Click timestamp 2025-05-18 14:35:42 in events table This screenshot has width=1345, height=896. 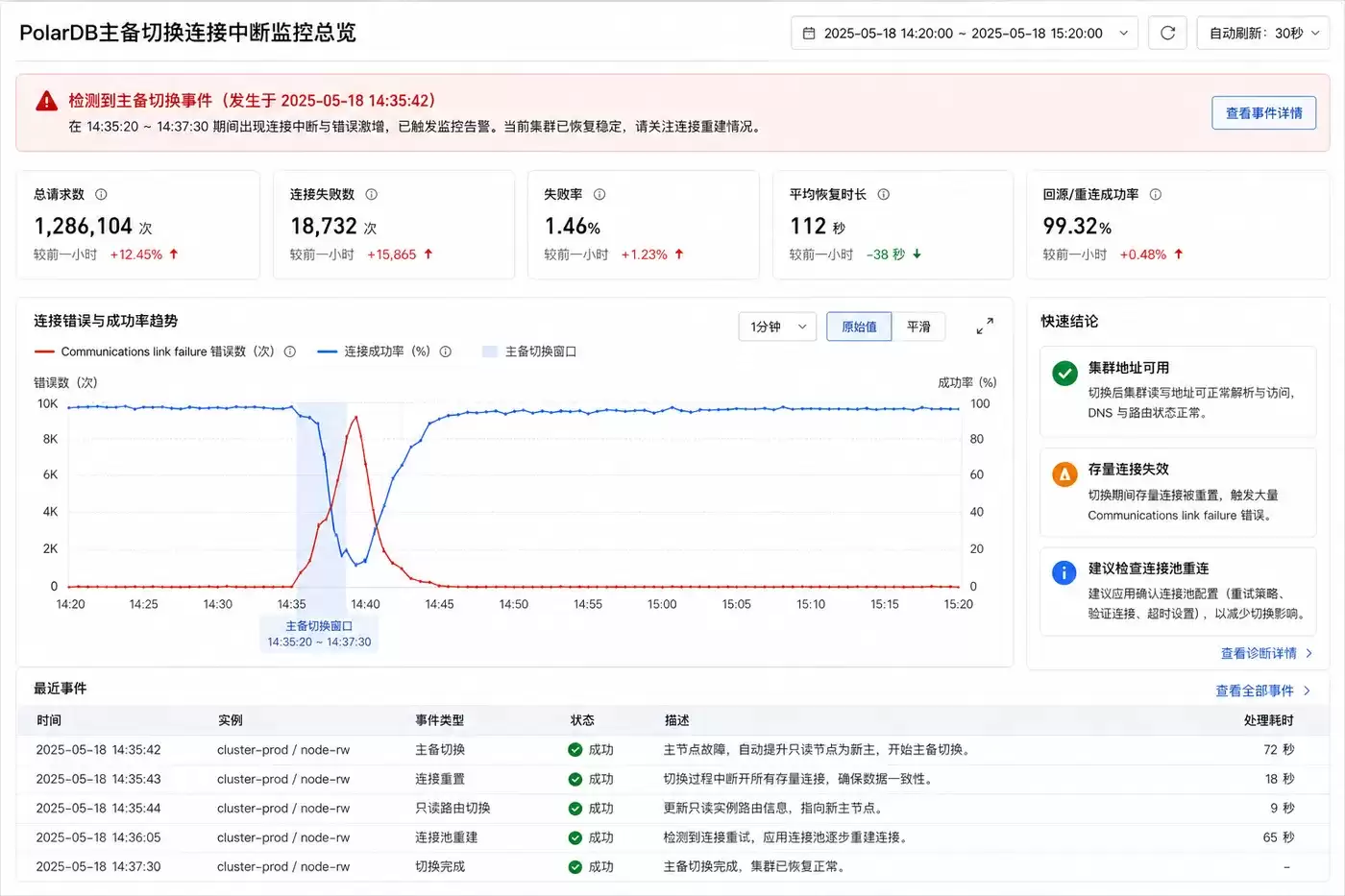click(99, 750)
